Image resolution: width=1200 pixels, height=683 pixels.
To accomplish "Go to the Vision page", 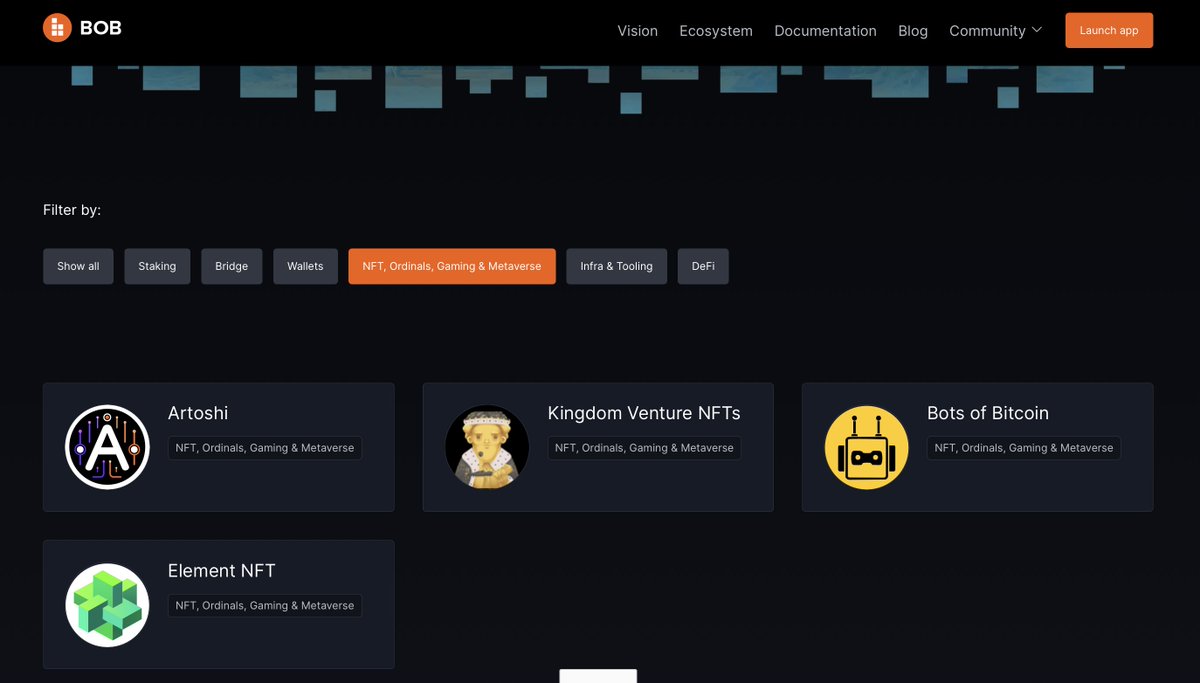I will [x=637, y=31].
